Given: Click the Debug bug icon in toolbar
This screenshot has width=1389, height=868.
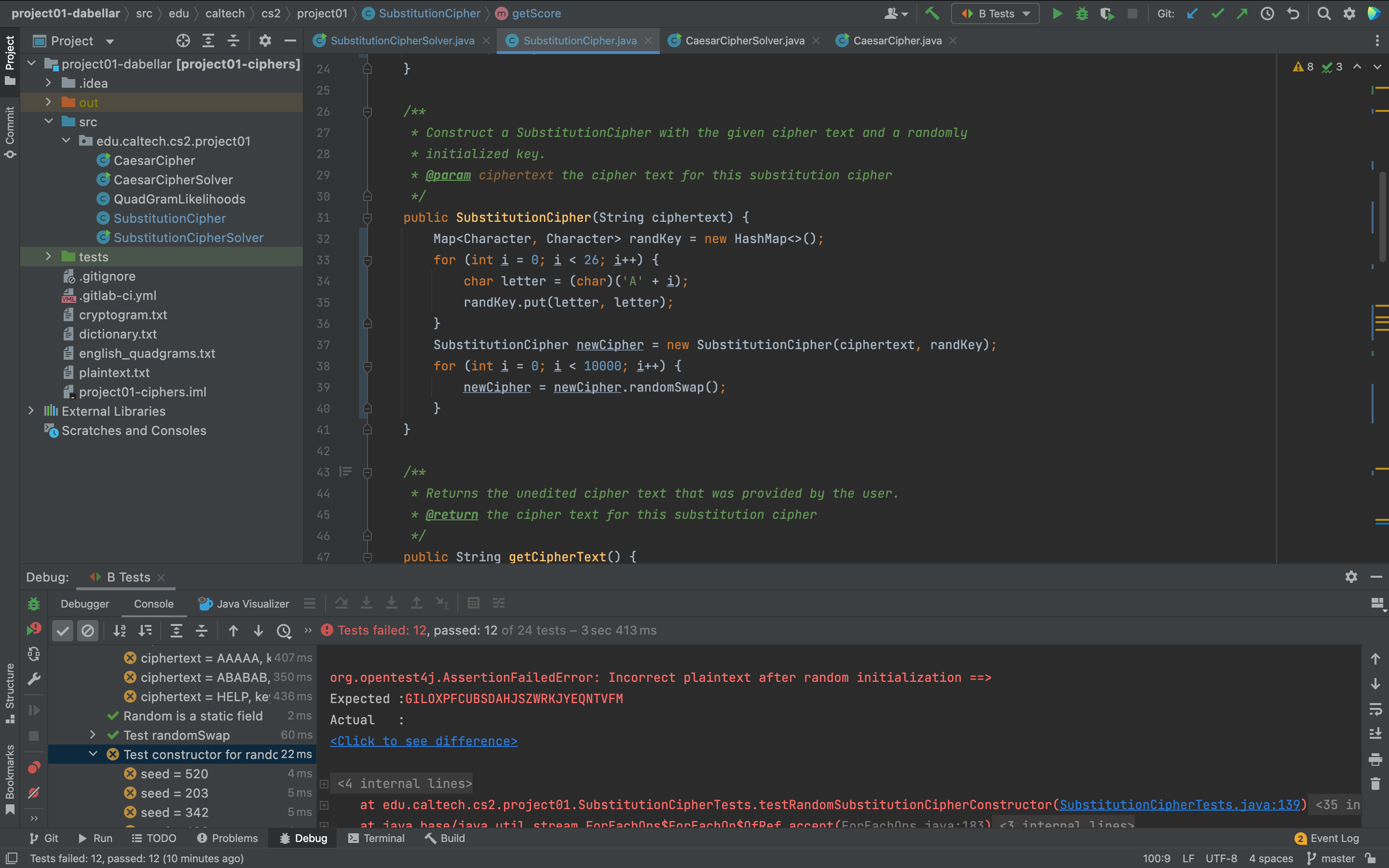Looking at the screenshot, I should (x=1082, y=13).
